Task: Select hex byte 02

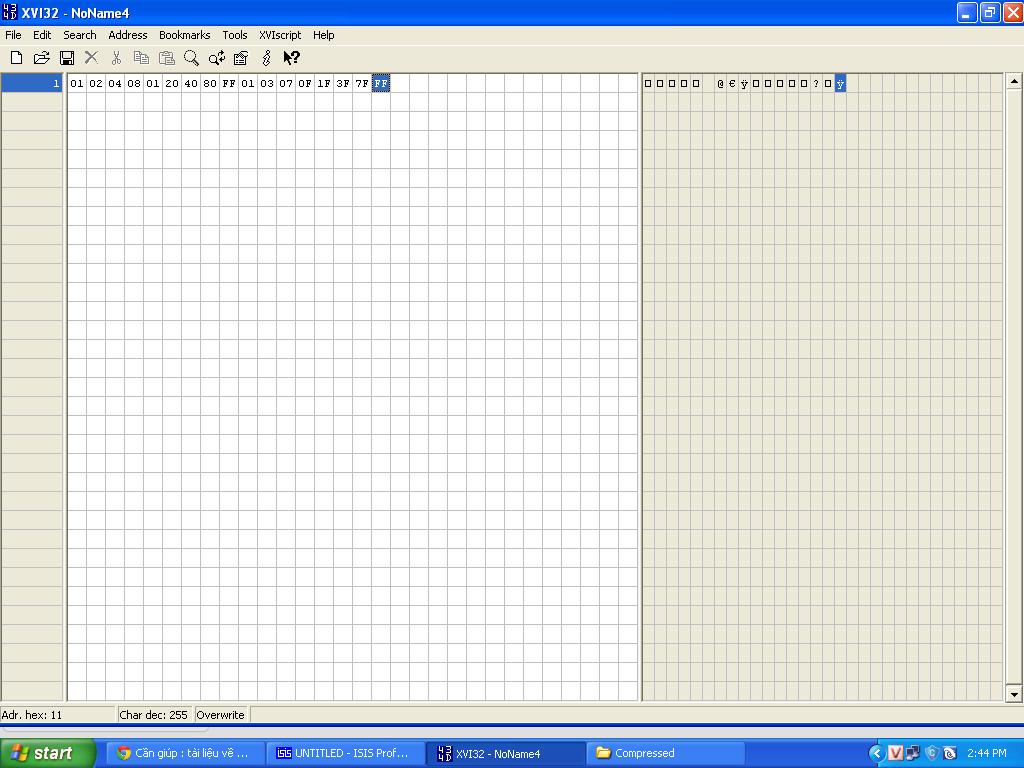Action: pyautogui.click(x=96, y=84)
